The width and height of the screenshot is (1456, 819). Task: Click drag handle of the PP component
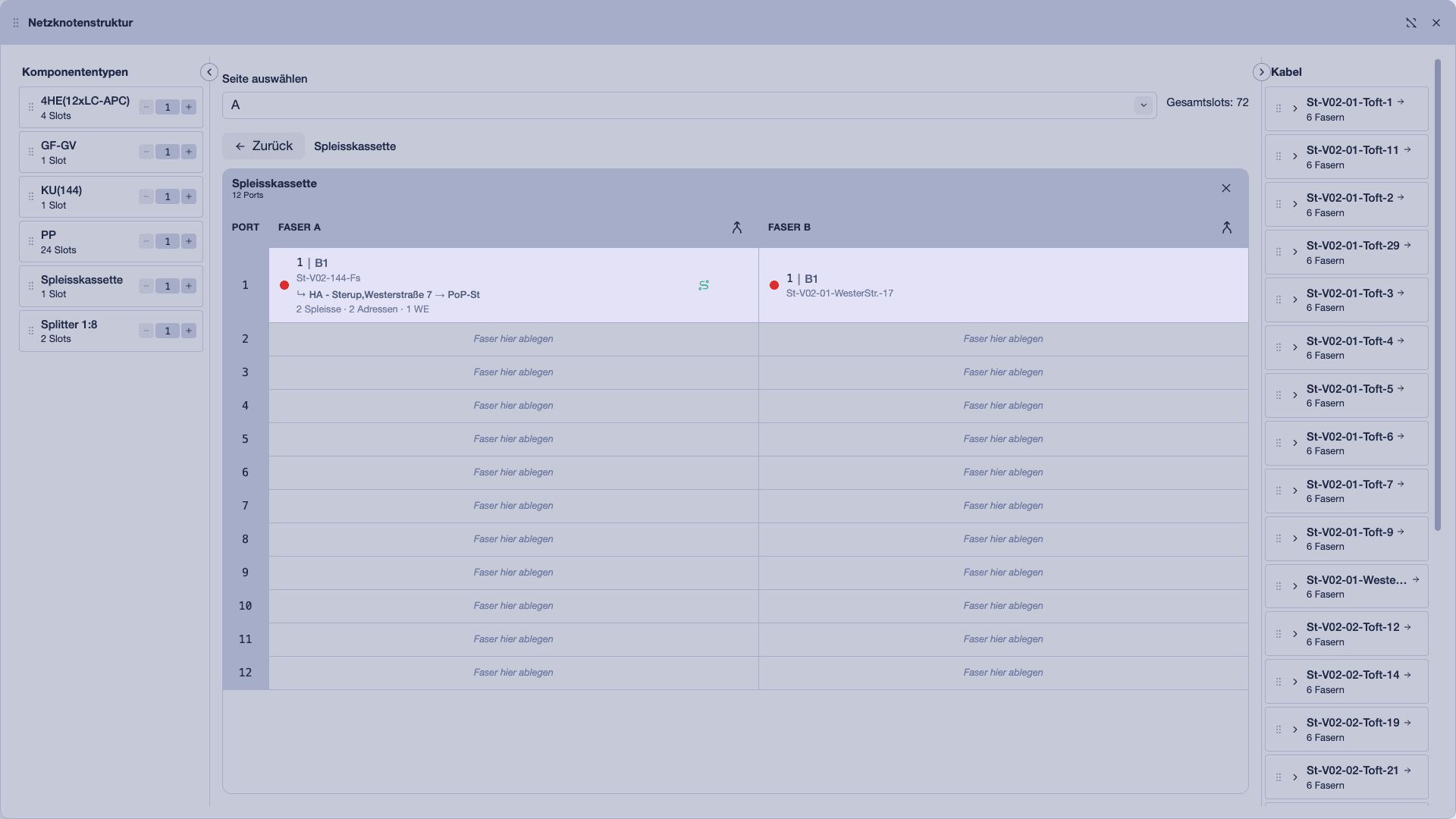(x=31, y=241)
